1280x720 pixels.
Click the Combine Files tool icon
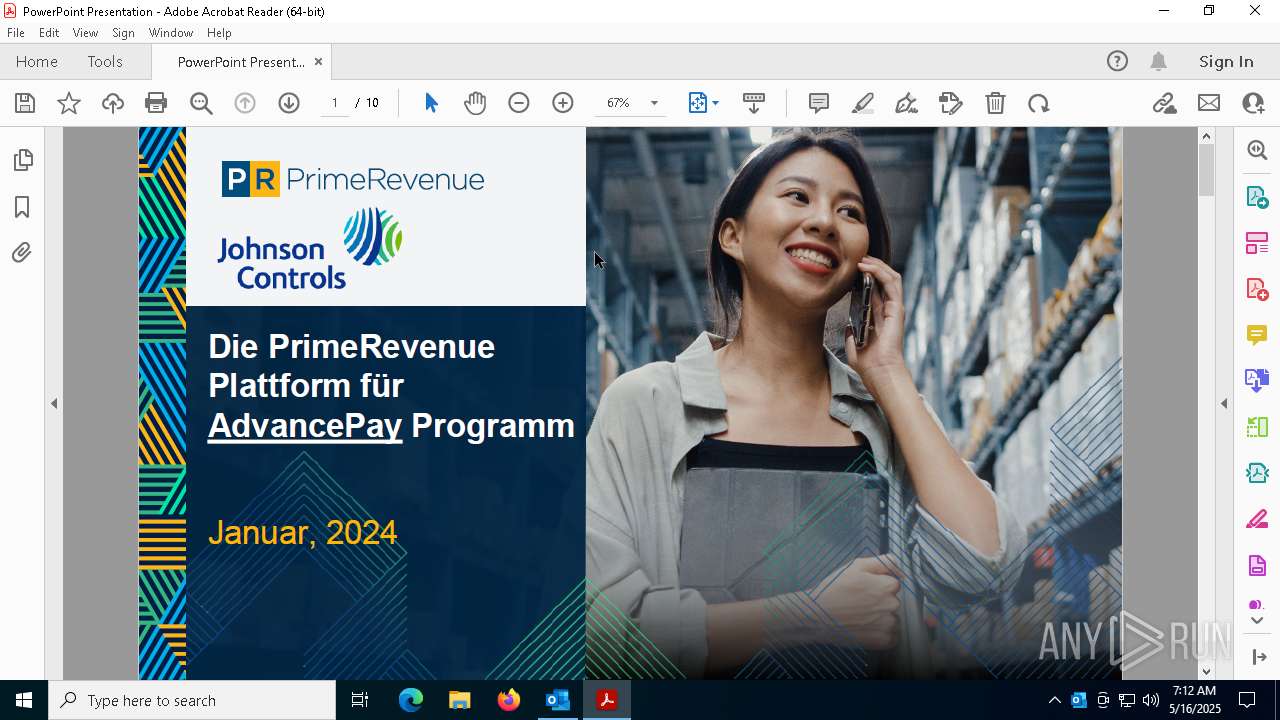(1257, 381)
